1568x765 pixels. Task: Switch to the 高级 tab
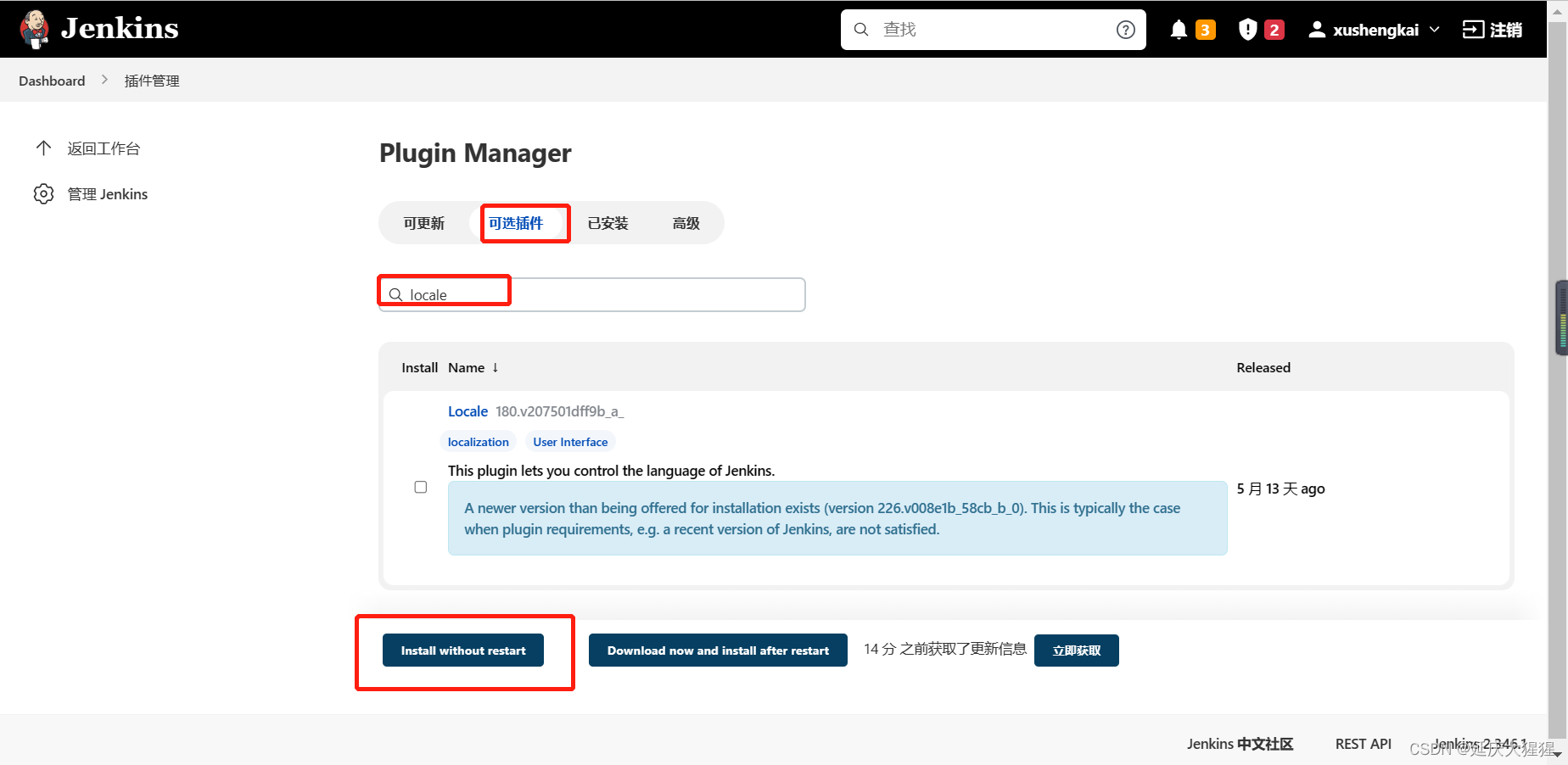686,223
